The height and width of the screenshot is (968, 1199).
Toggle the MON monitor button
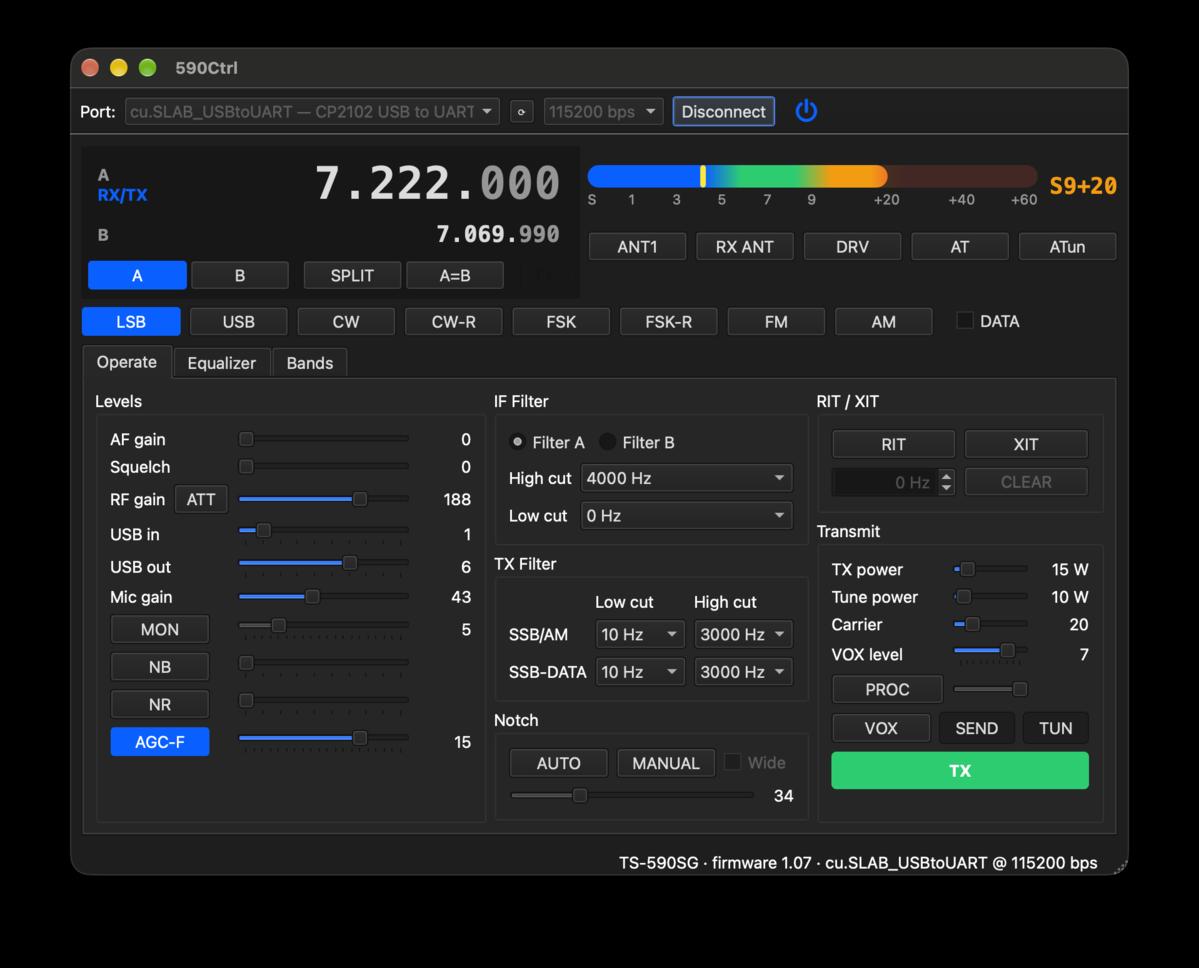point(160,629)
